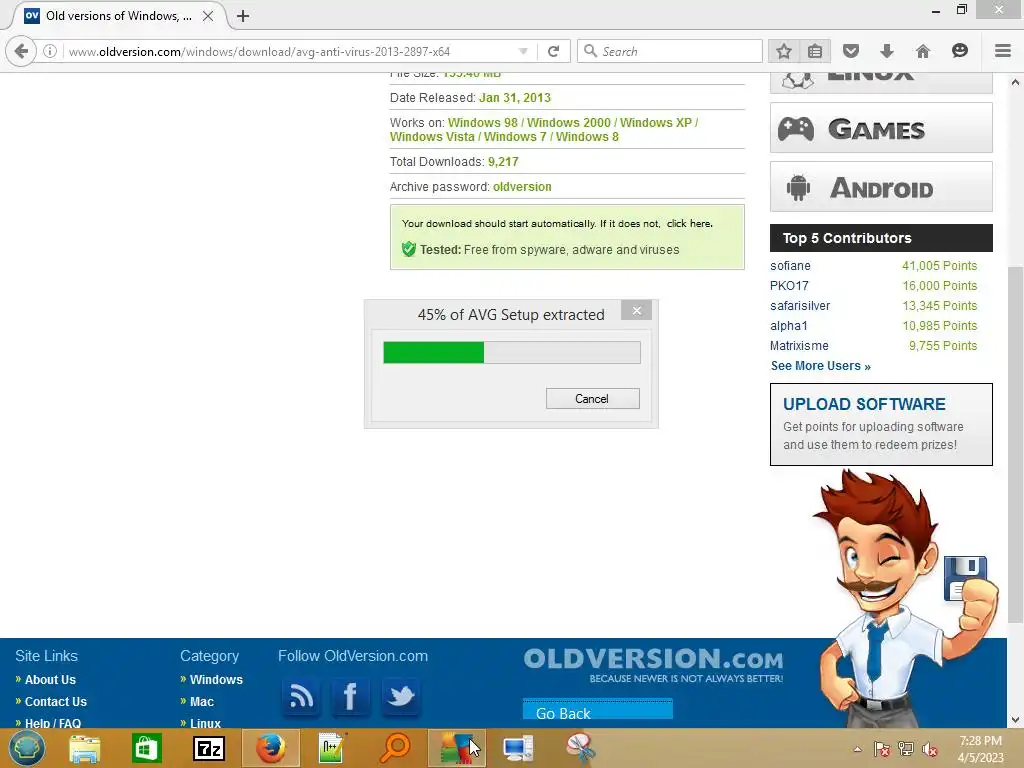Open About Us footer link
Screen dimensions: 1024x768
point(50,680)
